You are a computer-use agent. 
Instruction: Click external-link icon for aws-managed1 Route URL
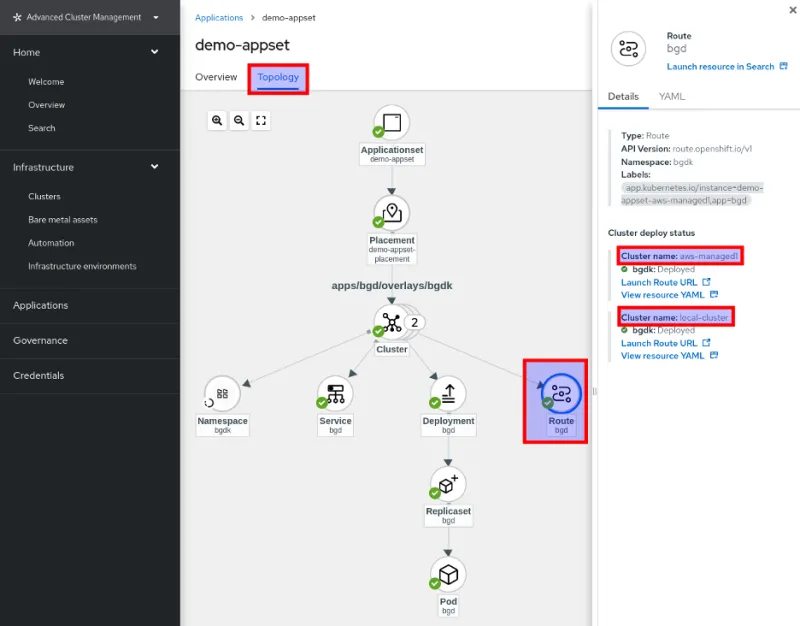tap(707, 282)
